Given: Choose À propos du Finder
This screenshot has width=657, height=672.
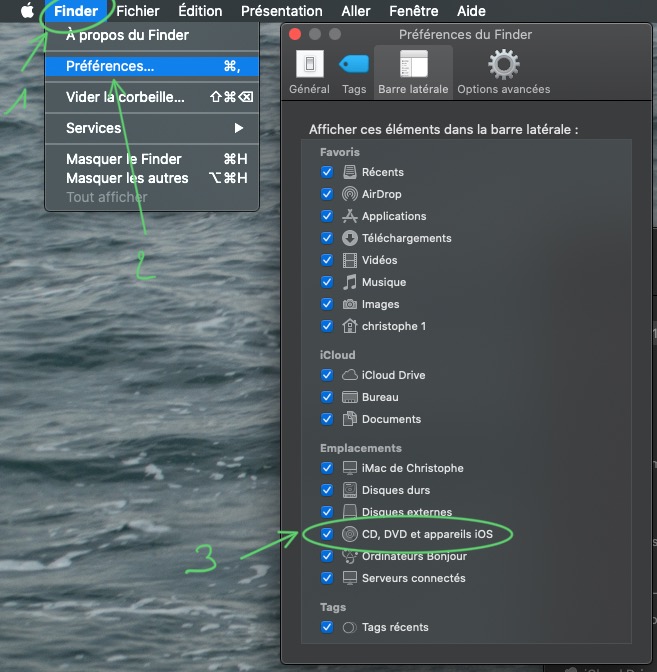Looking at the screenshot, I should (x=152, y=35).
